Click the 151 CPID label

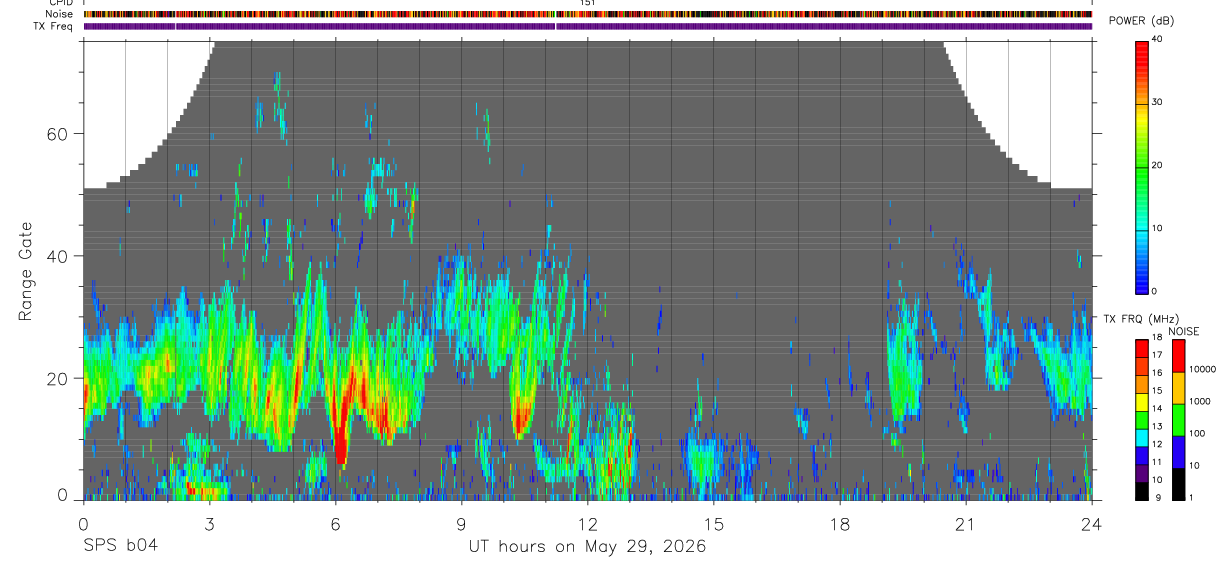[x=588, y=3]
